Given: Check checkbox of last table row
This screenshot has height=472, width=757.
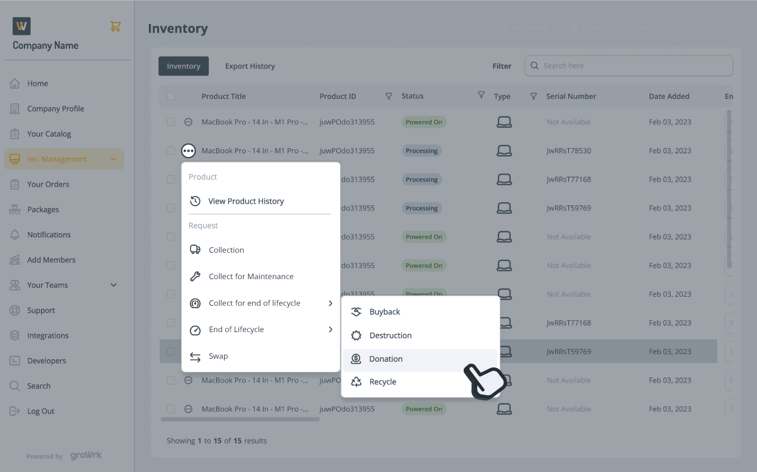Looking at the screenshot, I should pyautogui.click(x=170, y=409).
